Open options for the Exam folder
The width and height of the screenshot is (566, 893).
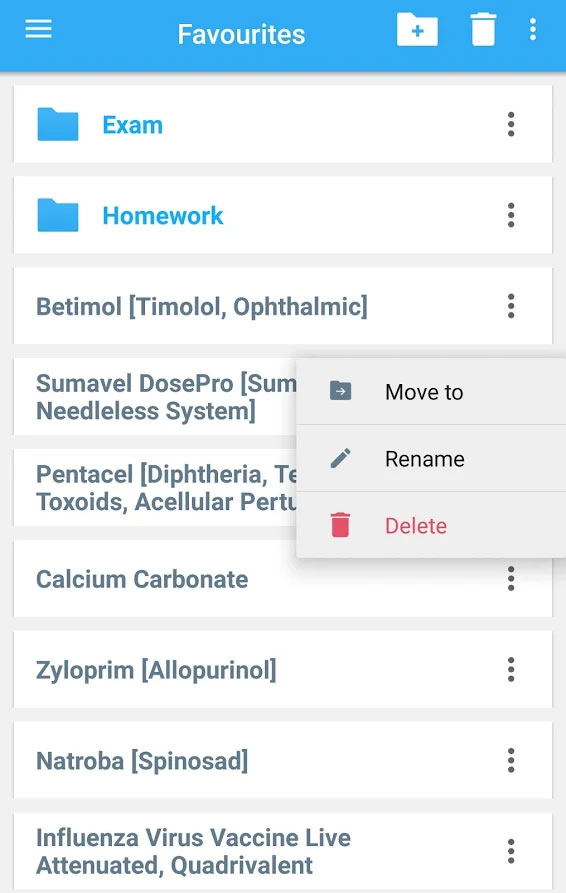point(511,124)
